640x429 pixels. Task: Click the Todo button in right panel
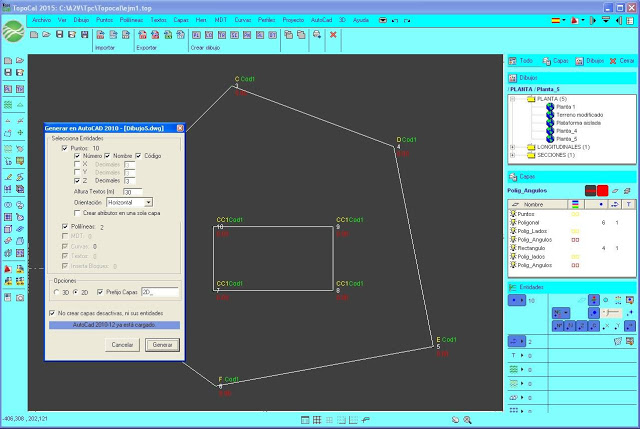pyautogui.click(x=521, y=61)
